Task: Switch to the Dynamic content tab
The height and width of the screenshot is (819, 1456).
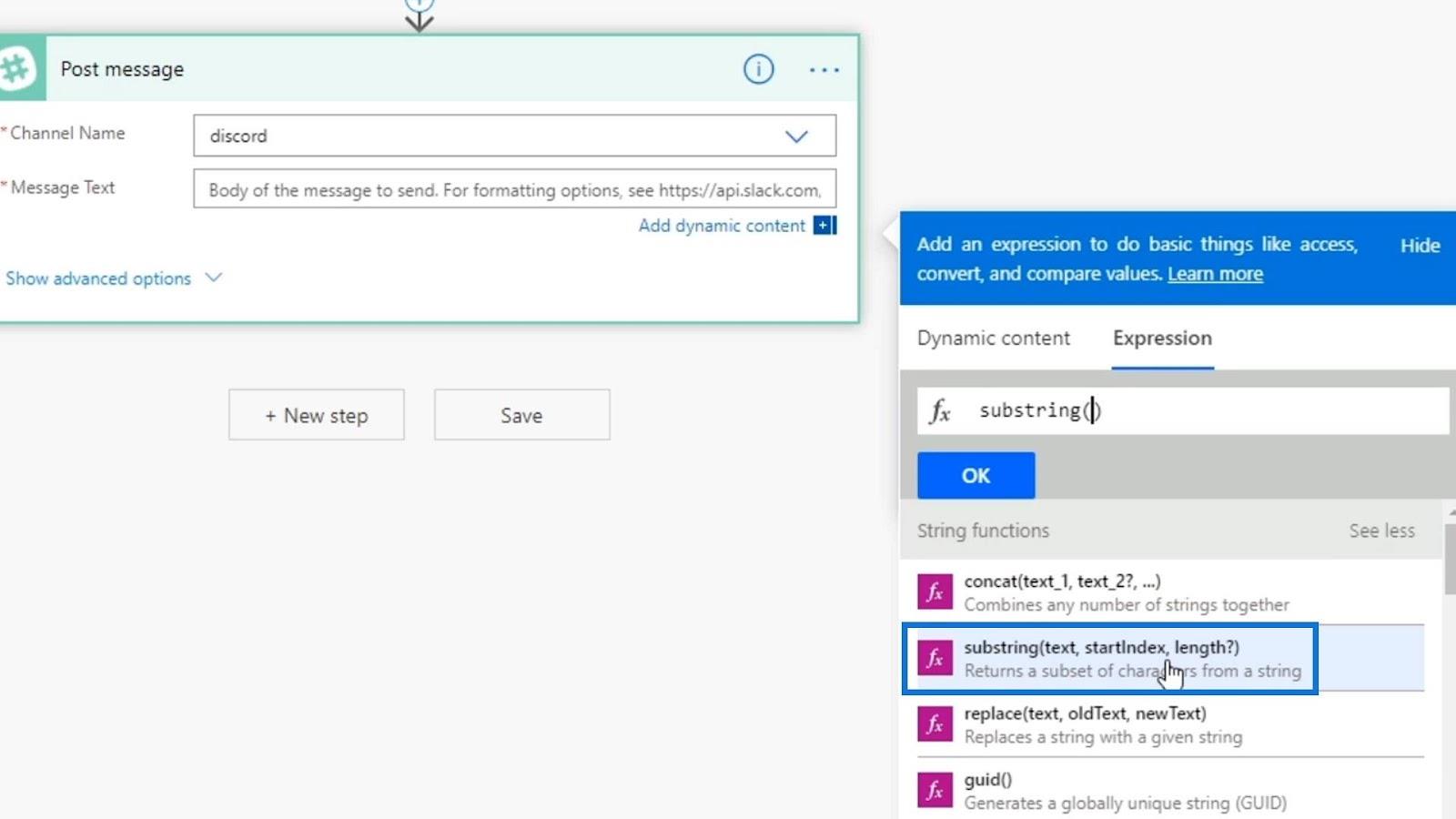Action: pyautogui.click(x=993, y=339)
